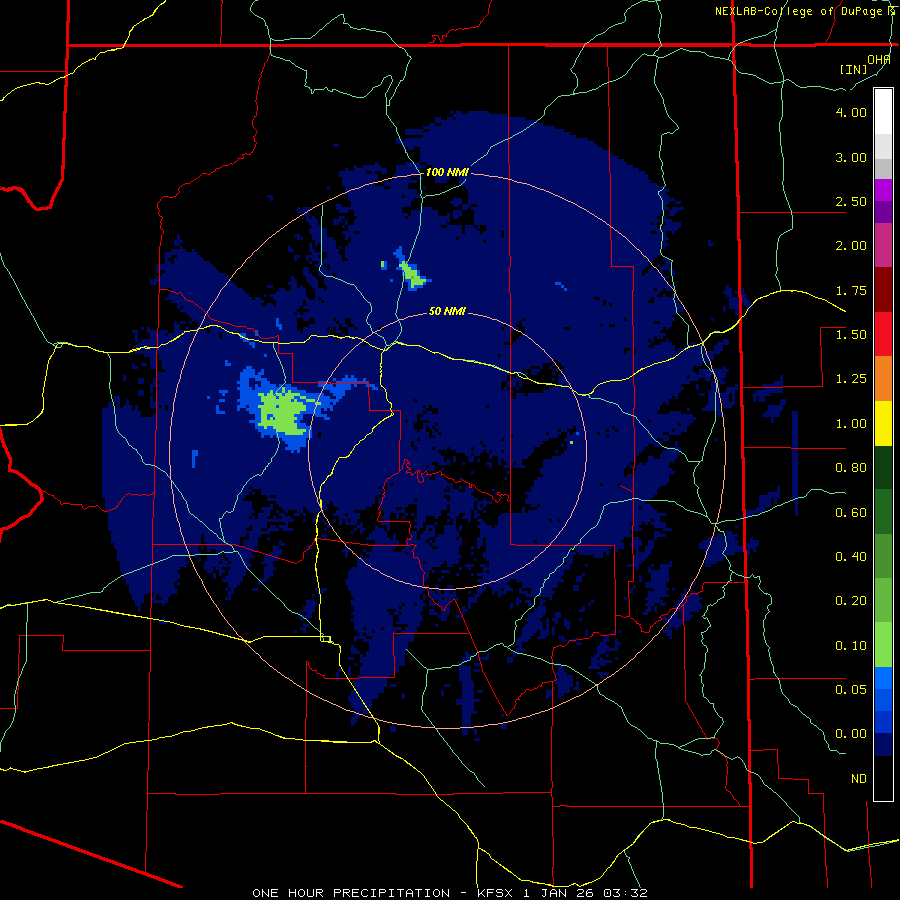
Task: Select the bright lime 0.10 legend swatch
Action: coord(883,645)
